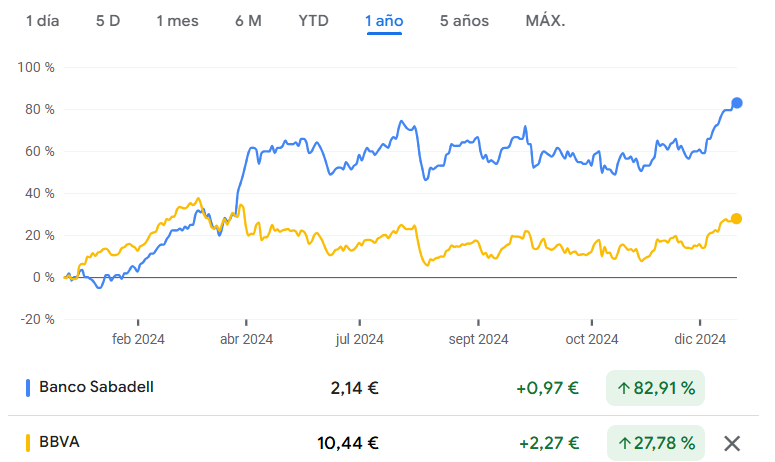Select the 1 día time range tab
Viewport: 775px width, 462px height.
43,21
